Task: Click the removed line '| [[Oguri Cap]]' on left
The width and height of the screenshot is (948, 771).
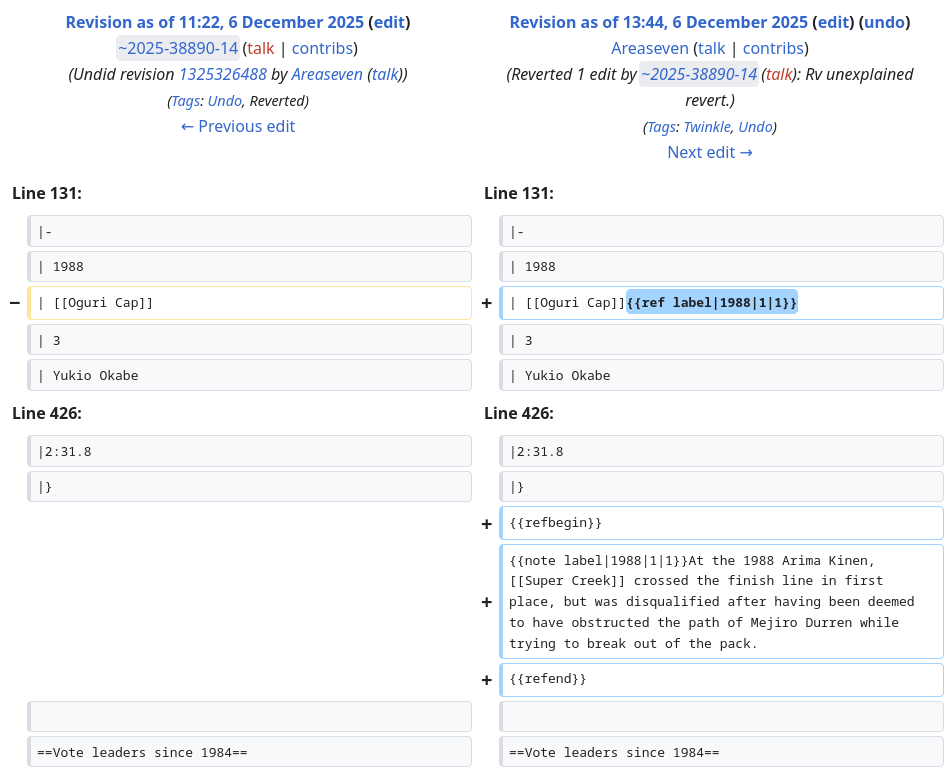Action: pos(249,303)
